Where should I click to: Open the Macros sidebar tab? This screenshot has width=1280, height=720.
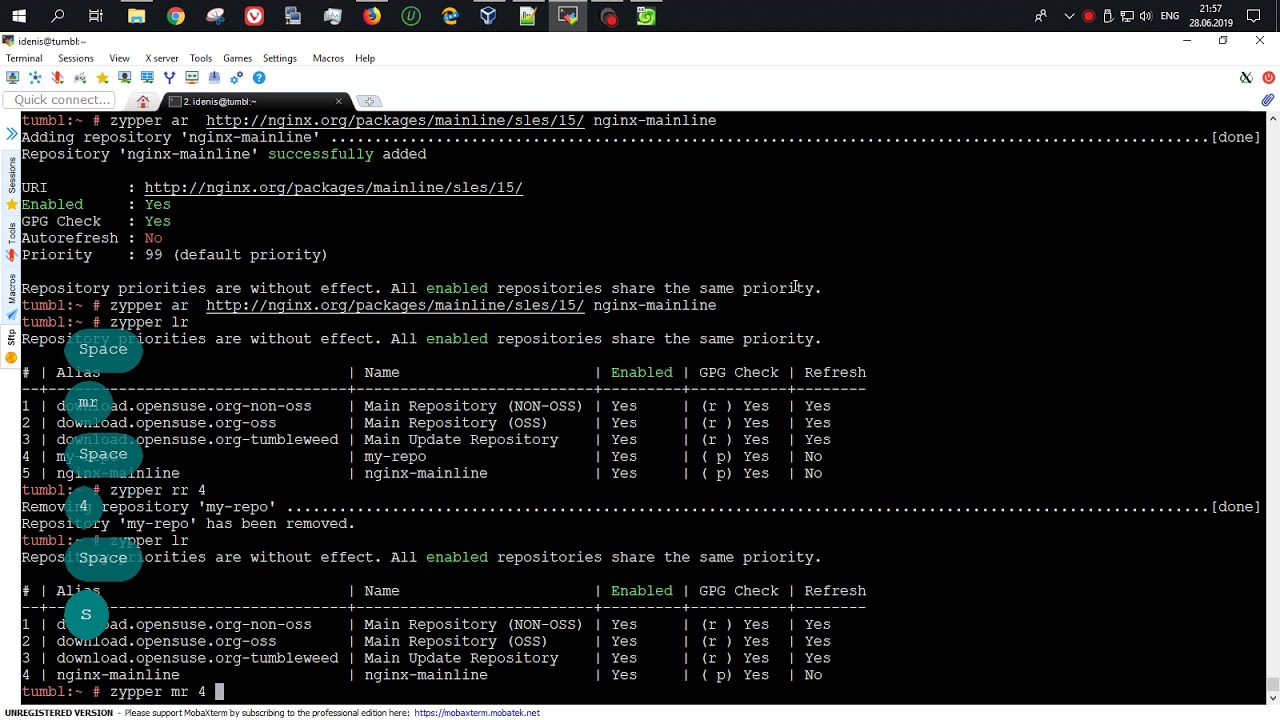click(x=11, y=298)
